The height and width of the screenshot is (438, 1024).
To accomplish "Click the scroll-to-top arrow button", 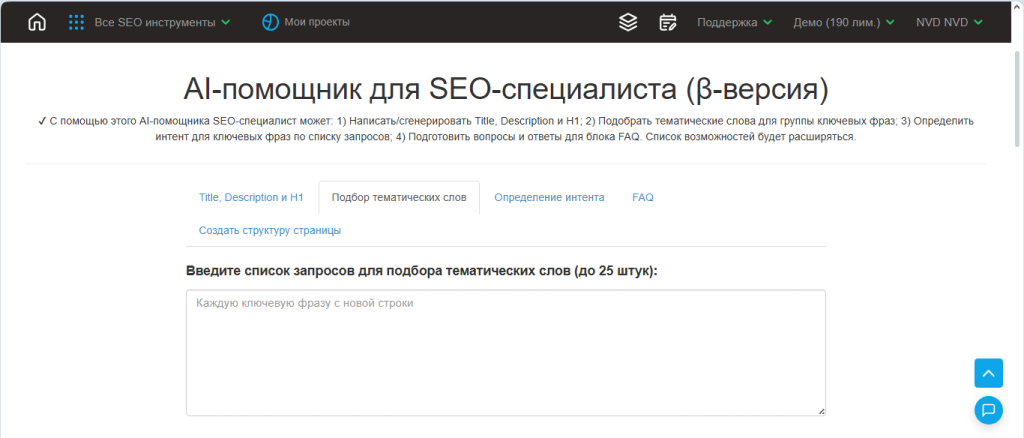I will click(x=988, y=373).
